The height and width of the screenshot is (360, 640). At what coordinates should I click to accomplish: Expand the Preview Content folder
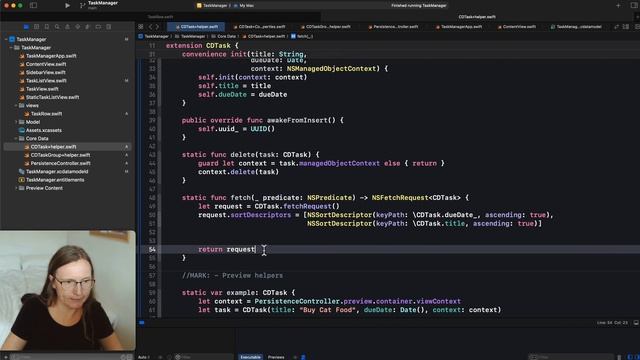(16, 188)
